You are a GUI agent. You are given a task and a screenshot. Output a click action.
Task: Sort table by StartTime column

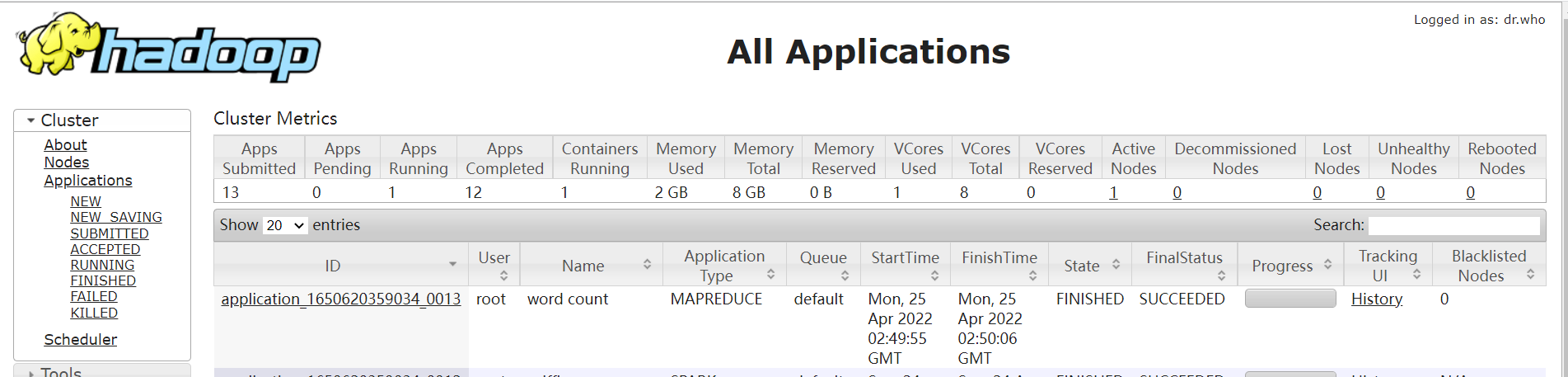906,265
